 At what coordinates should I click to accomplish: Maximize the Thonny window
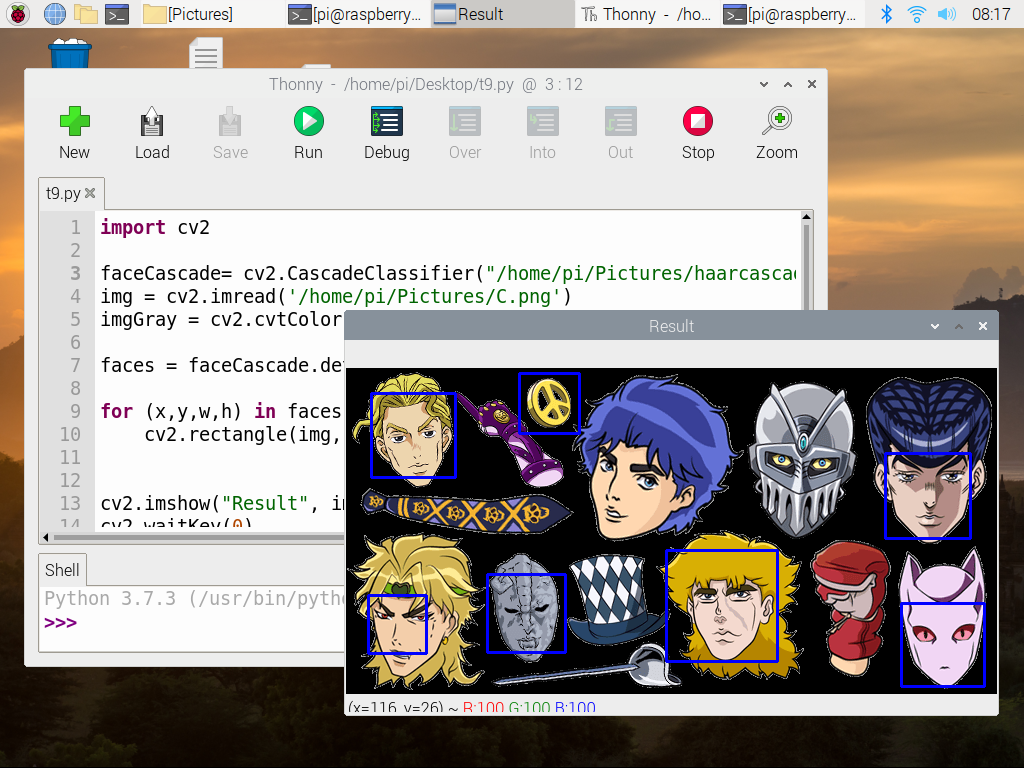pos(788,84)
